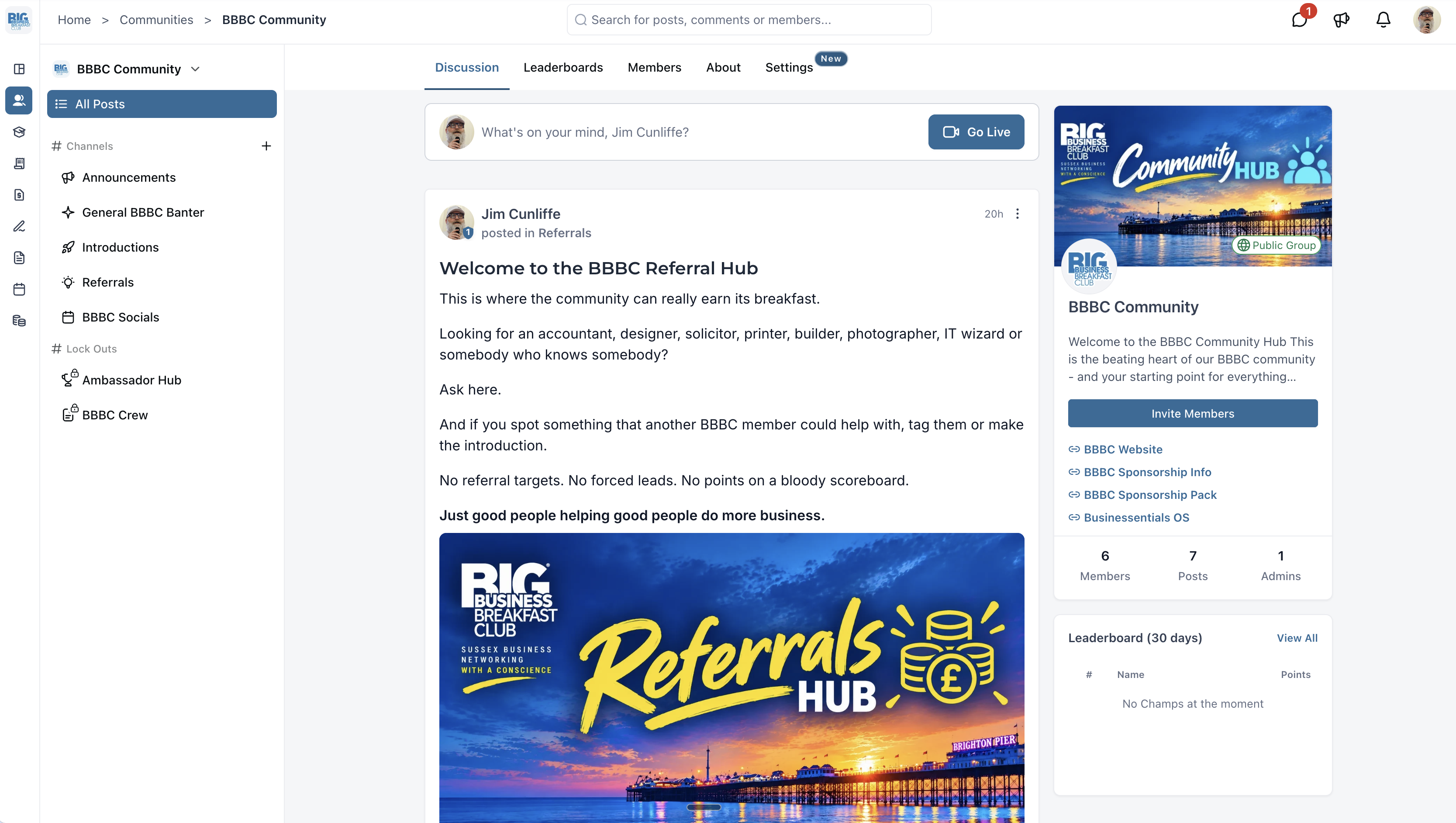Click the 1 Admins stat
1456x823 pixels.
[x=1281, y=565]
